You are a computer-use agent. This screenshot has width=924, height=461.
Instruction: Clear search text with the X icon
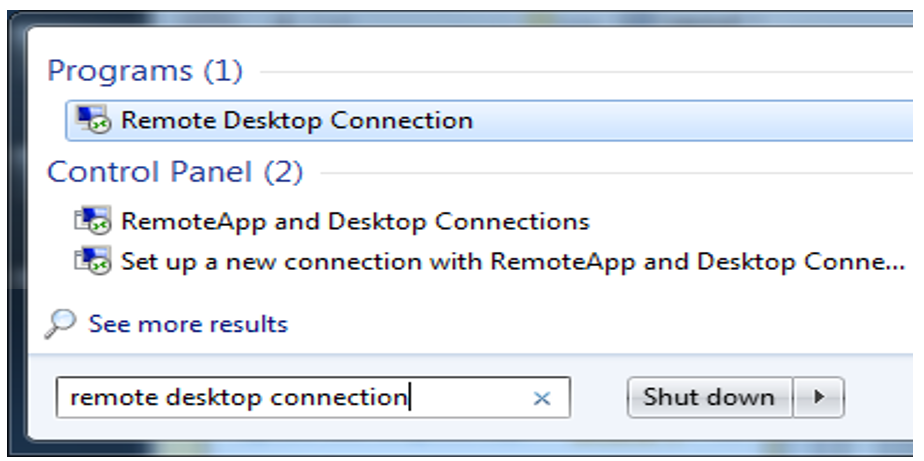click(542, 398)
